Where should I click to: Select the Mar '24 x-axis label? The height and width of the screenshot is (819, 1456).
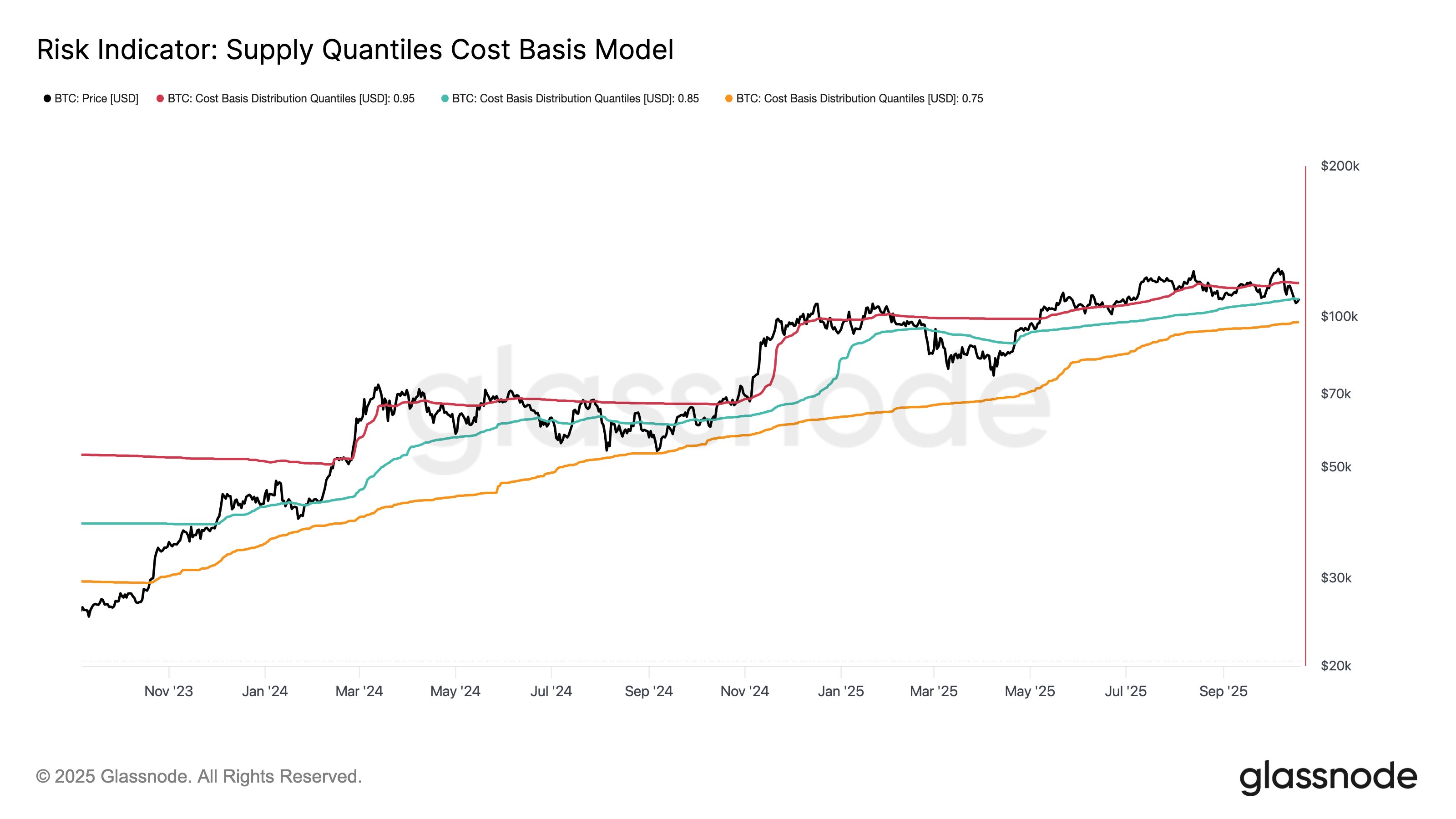tap(359, 691)
